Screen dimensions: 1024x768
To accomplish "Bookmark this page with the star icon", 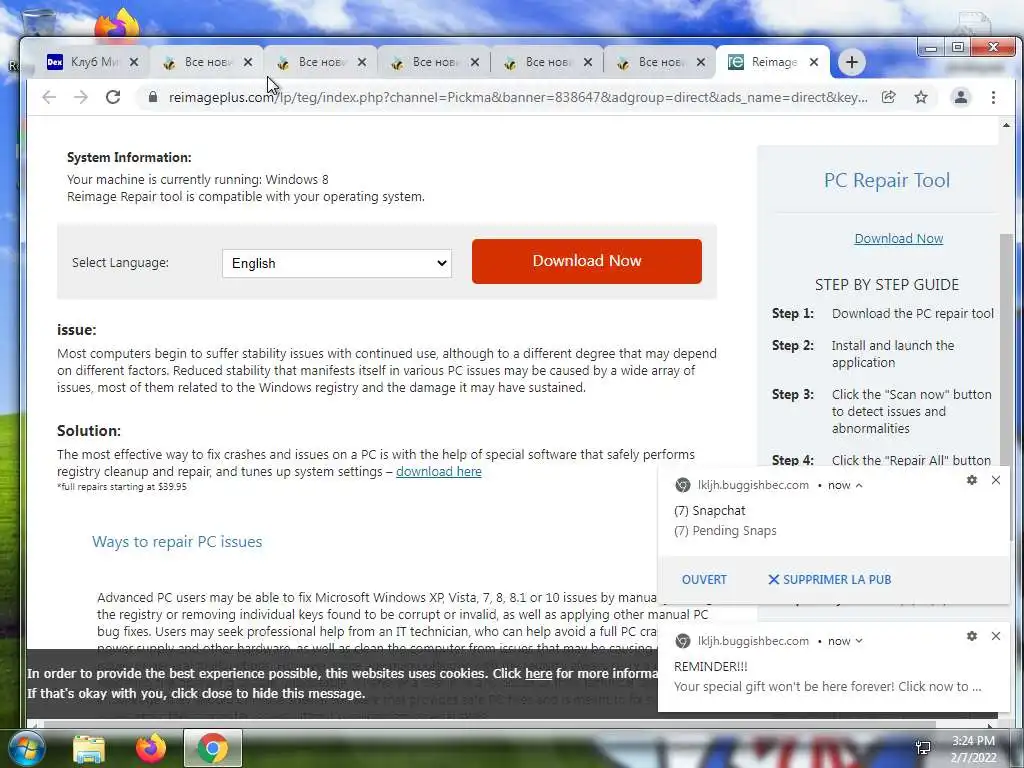I will coord(921,97).
